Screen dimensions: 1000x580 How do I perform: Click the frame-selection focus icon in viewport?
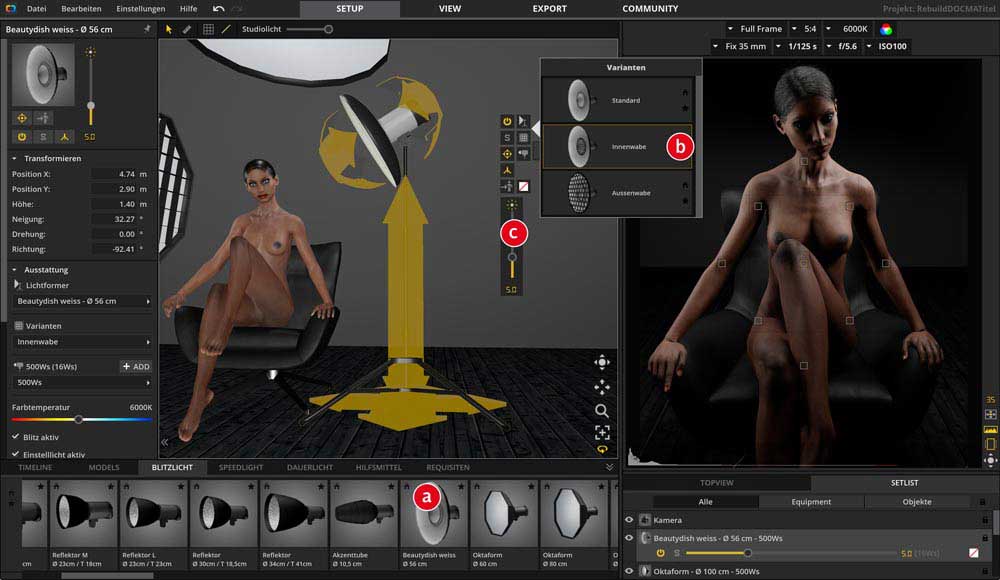(602, 432)
